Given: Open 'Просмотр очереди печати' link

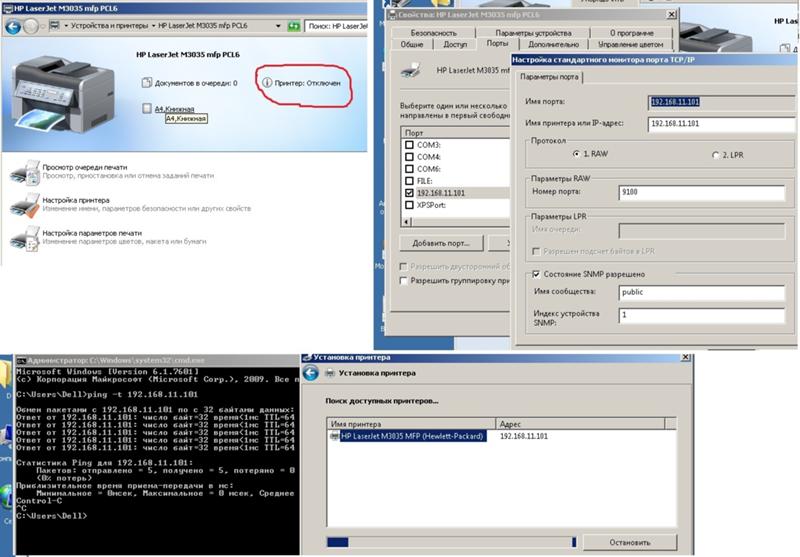Looking at the screenshot, I should (x=85, y=167).
